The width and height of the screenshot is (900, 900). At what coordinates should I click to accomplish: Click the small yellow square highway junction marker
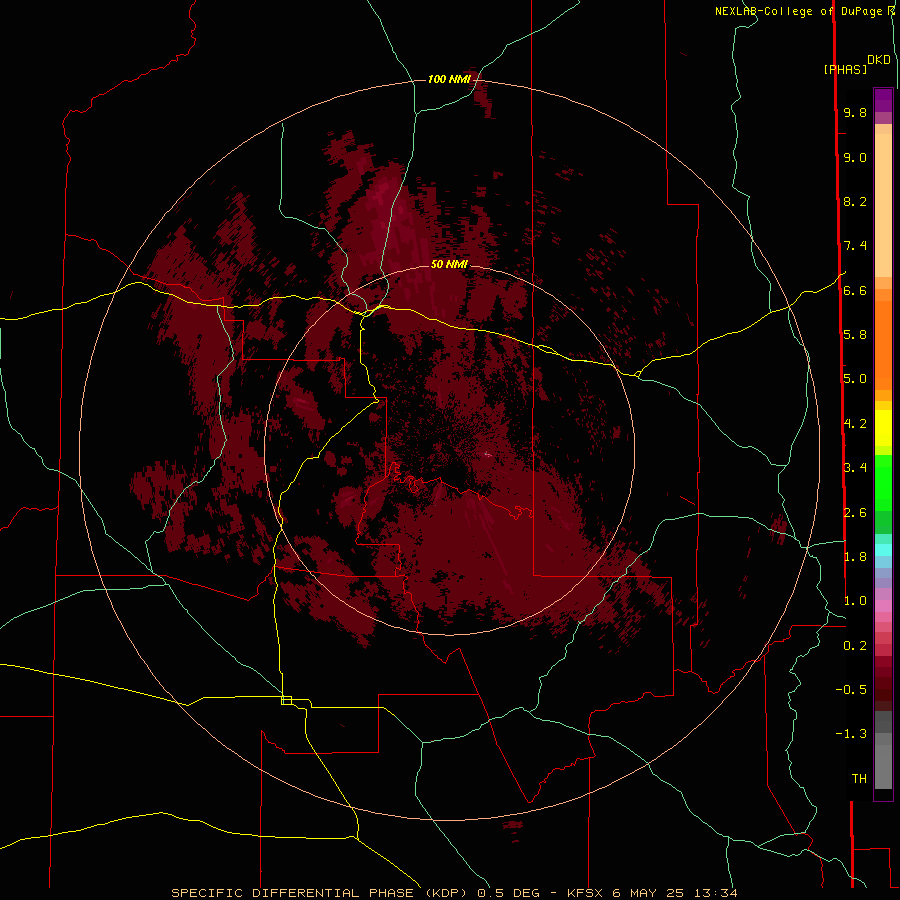(x=286, y=700)
